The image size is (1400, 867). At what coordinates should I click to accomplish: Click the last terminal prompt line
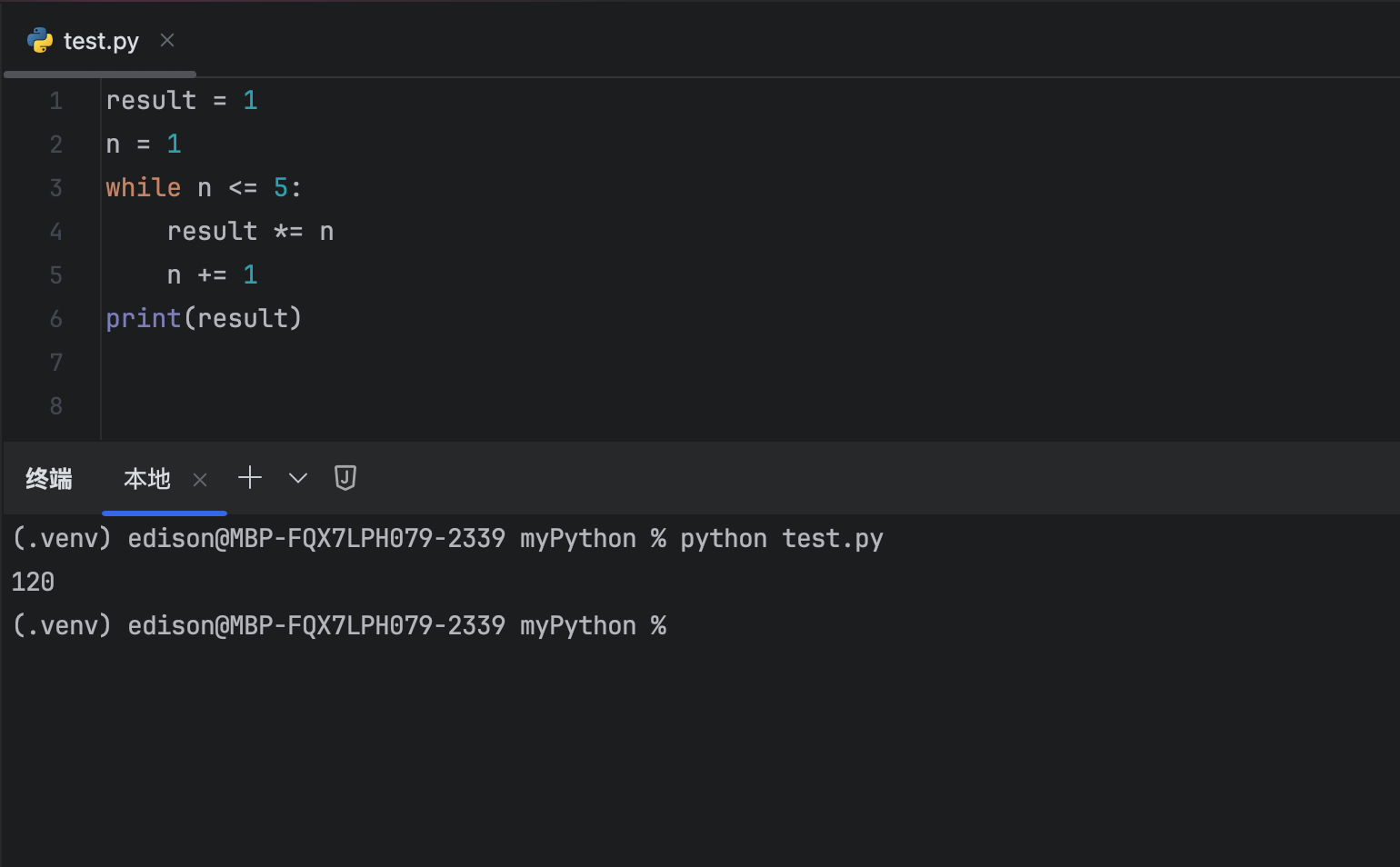point(339,626)
